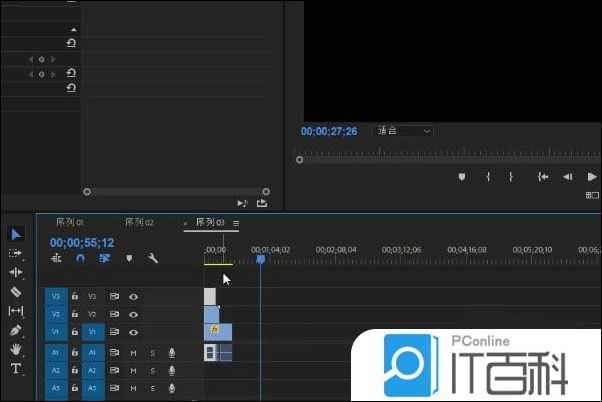Click the Add Marker icon in timeline
602x402 pixels.
129,258
